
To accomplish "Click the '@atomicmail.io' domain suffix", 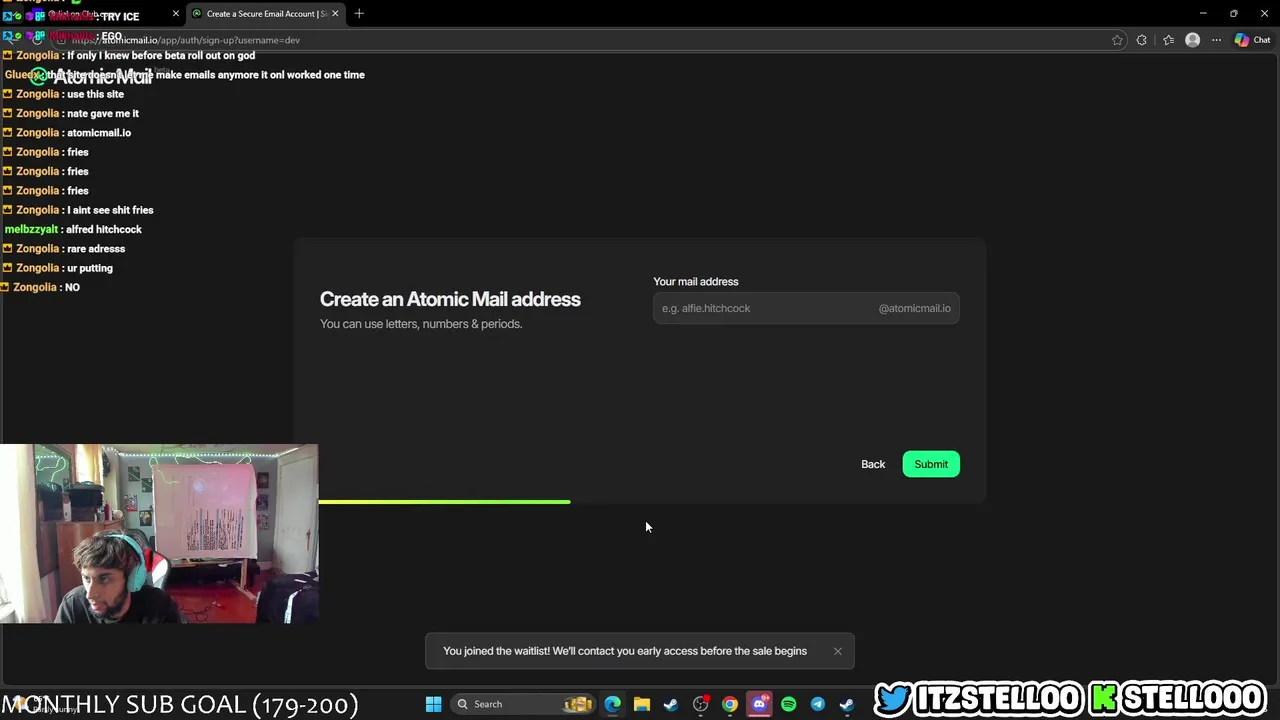I will tap(914, 308).
